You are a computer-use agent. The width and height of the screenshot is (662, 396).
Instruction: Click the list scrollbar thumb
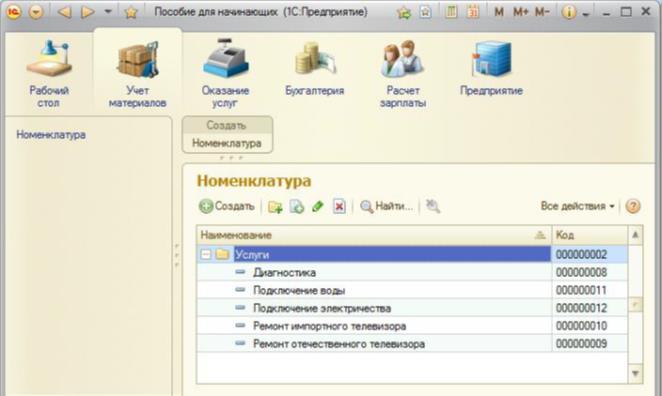(635, 305)
